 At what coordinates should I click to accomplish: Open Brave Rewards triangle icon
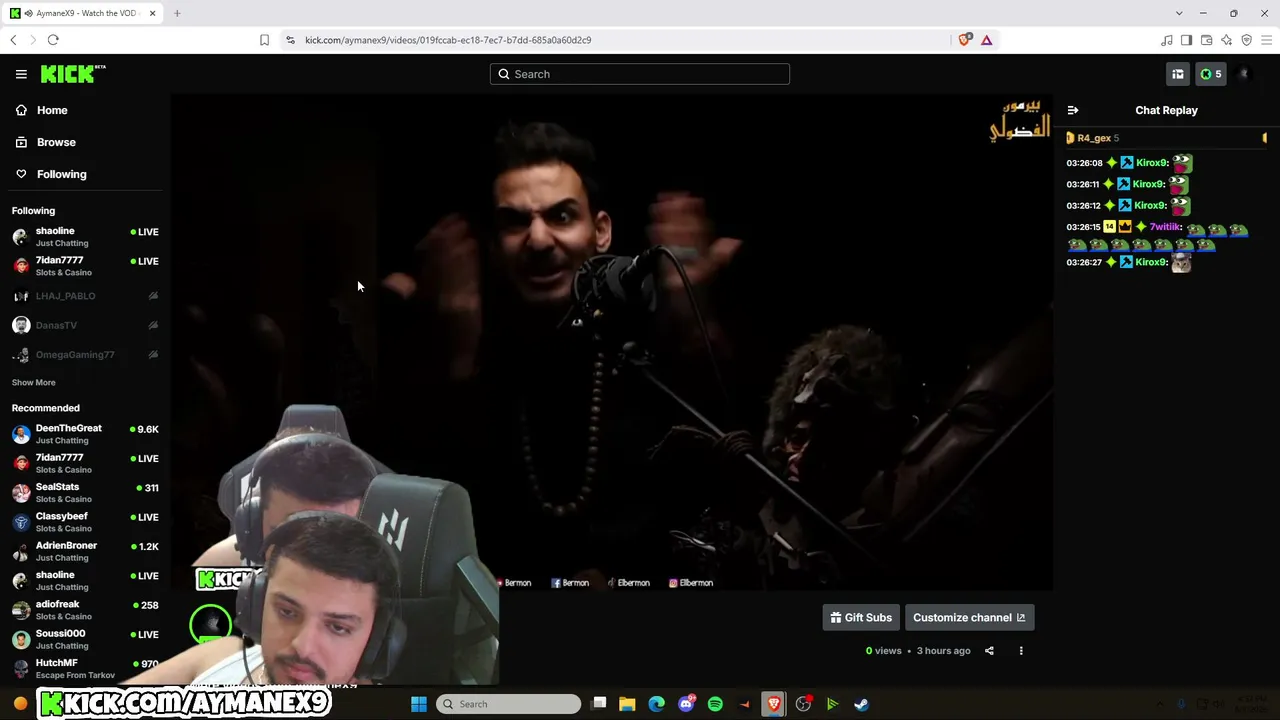coord(986,40)
